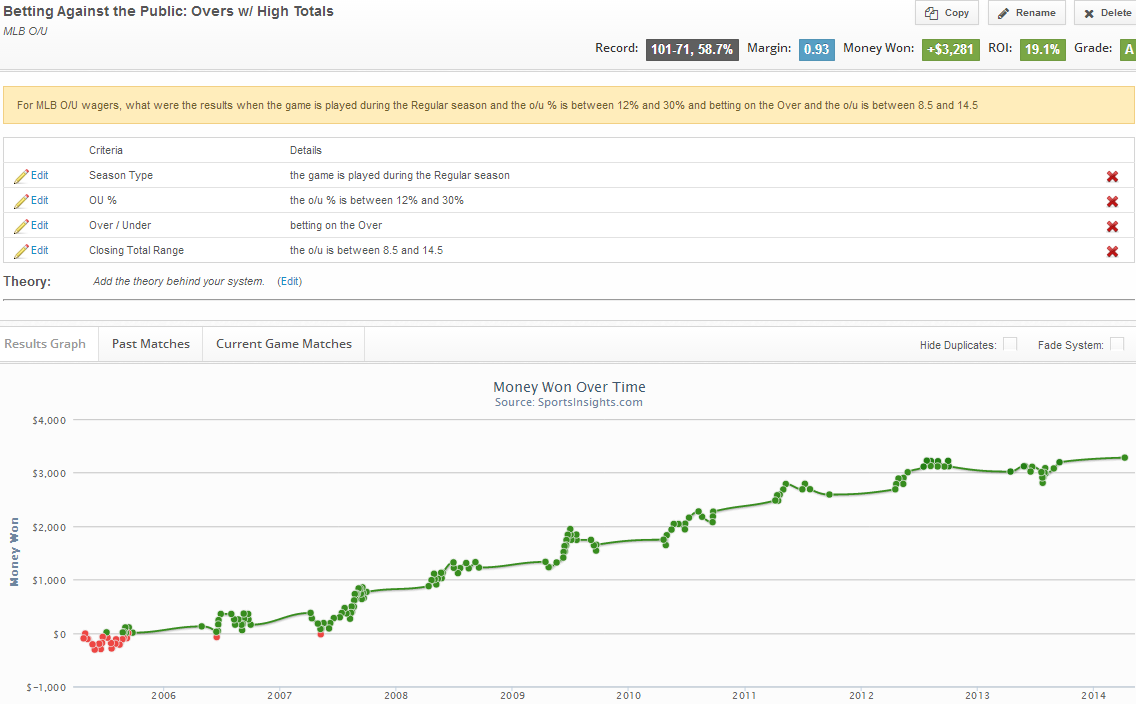Click the final 2014 data point on graph
This screenshot has width=1136, height=704.
[x=1124, y=457]
